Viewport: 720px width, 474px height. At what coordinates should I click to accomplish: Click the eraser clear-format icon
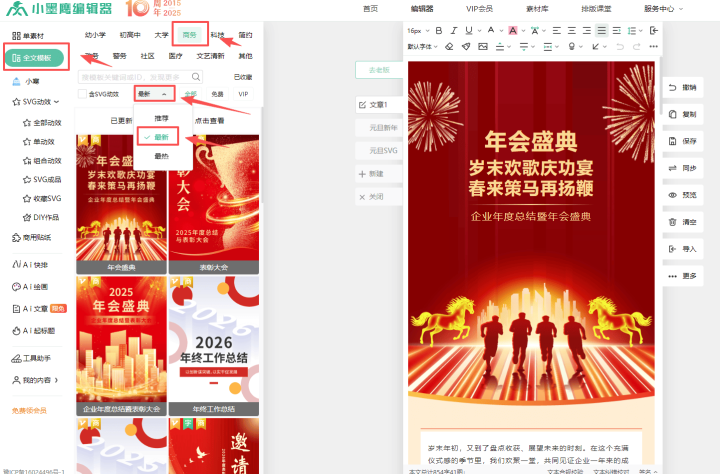[450, 46]
